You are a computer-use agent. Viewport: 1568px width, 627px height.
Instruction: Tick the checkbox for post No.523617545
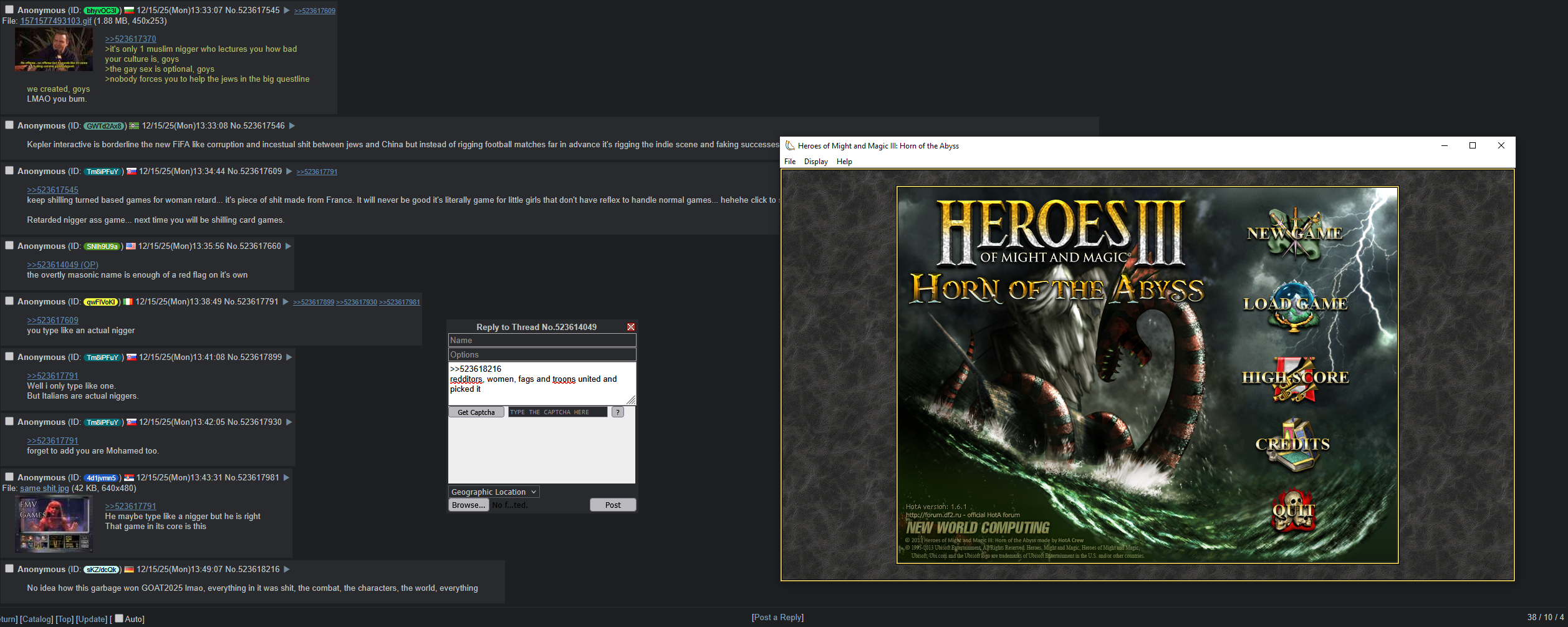[x=9, y=9]
